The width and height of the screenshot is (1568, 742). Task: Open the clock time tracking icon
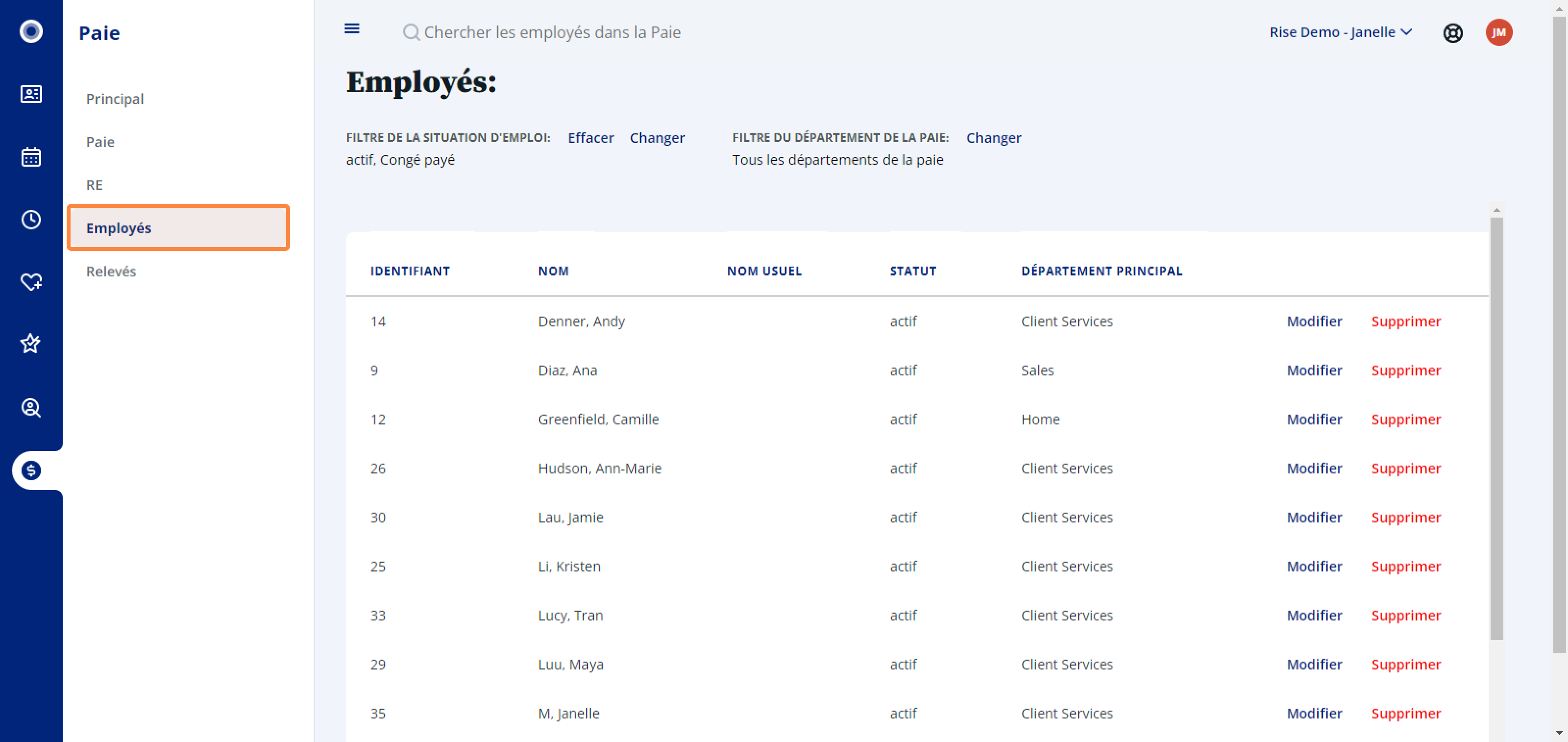tap(31, 219)
